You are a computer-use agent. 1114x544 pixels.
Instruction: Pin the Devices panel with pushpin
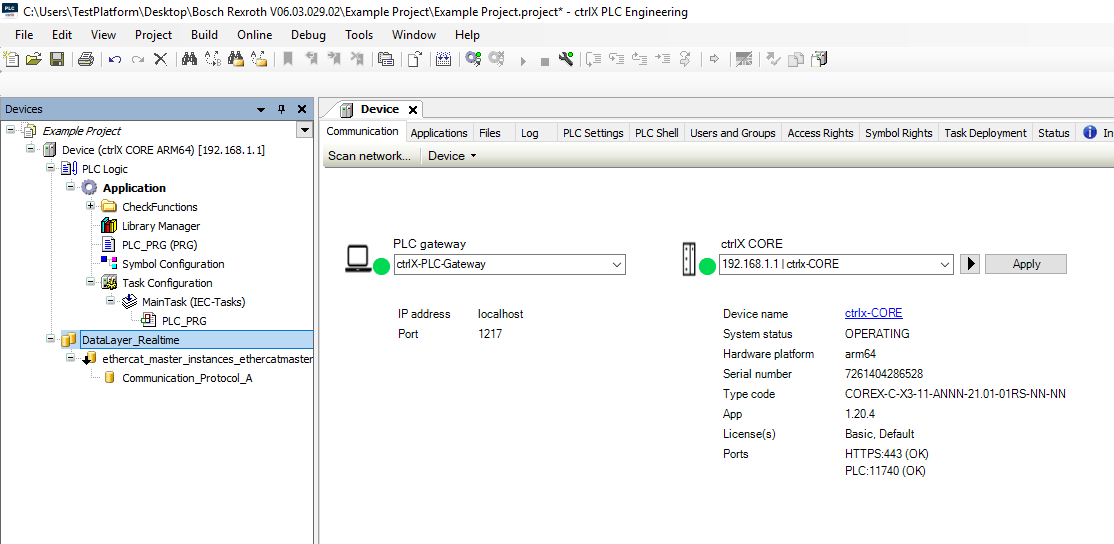click(x=281, y=109)
